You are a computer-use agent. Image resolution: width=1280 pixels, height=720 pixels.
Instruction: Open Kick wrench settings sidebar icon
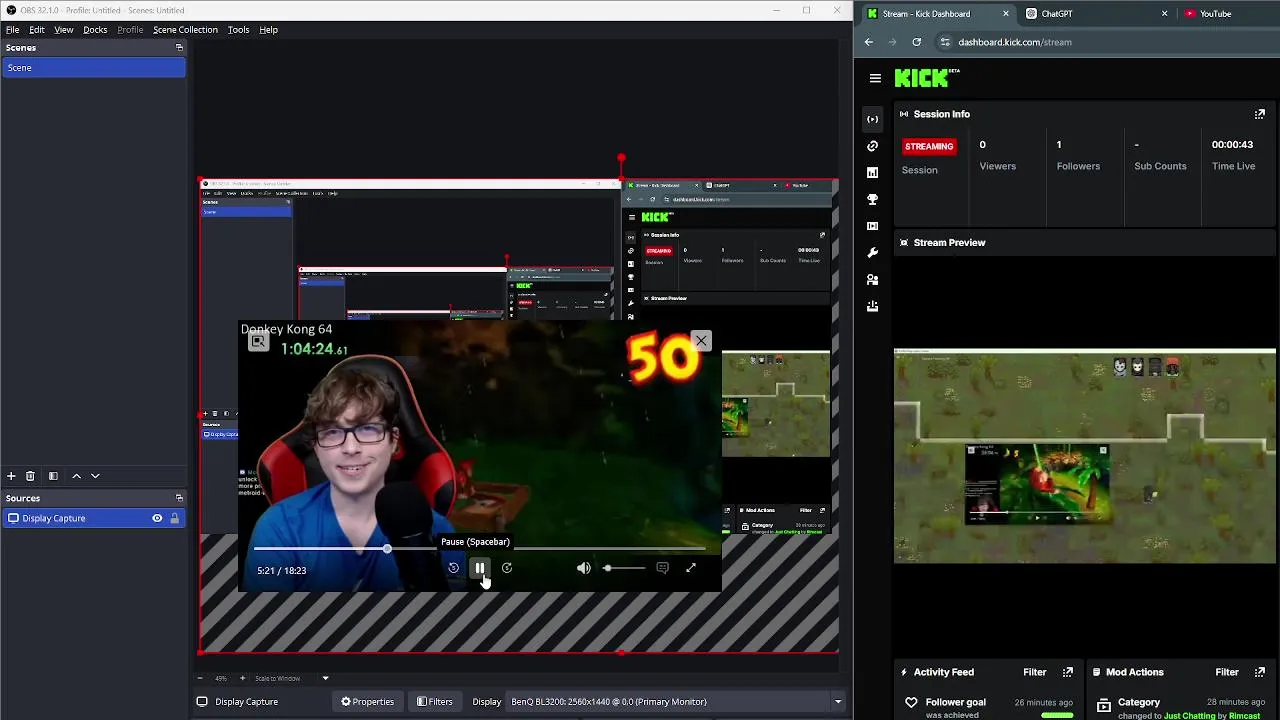(x=872, y=253)
